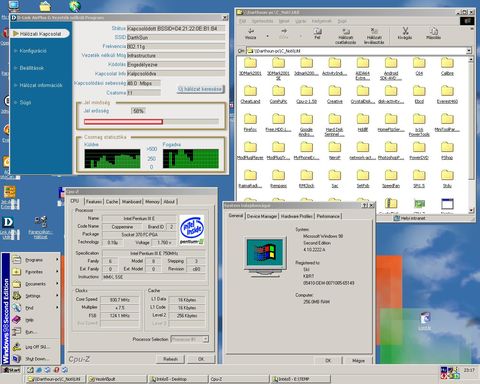Open the Processor Selection dropdown

click(x=205, y=339)
